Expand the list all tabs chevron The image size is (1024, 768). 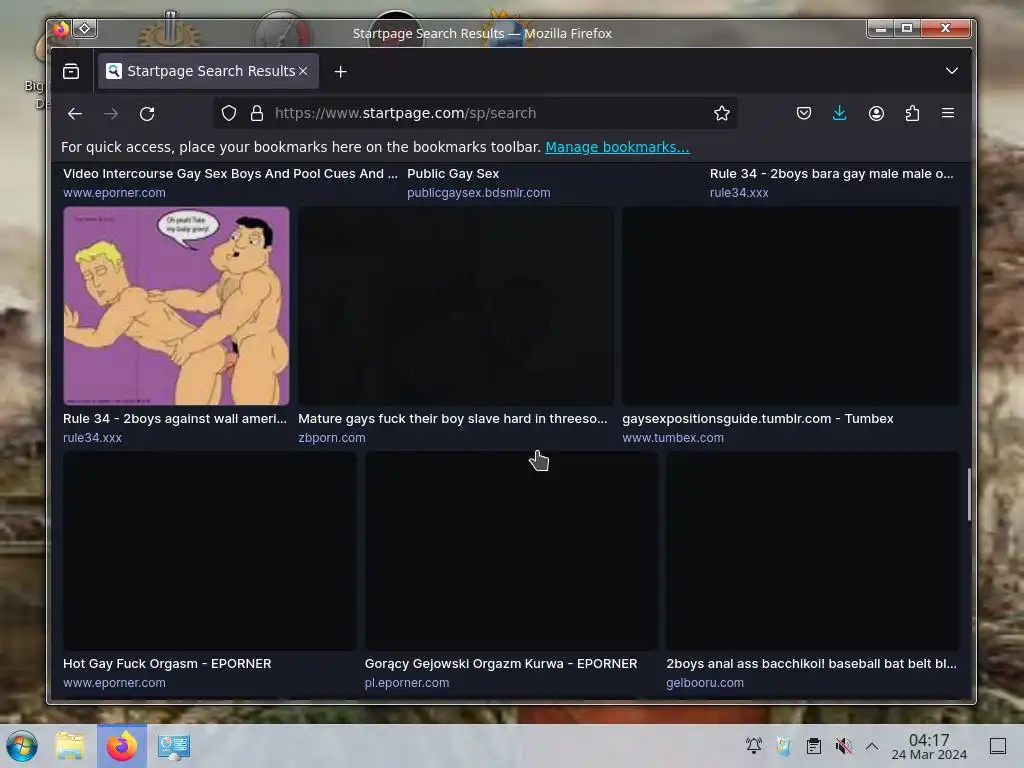click(x=952, y=71)
